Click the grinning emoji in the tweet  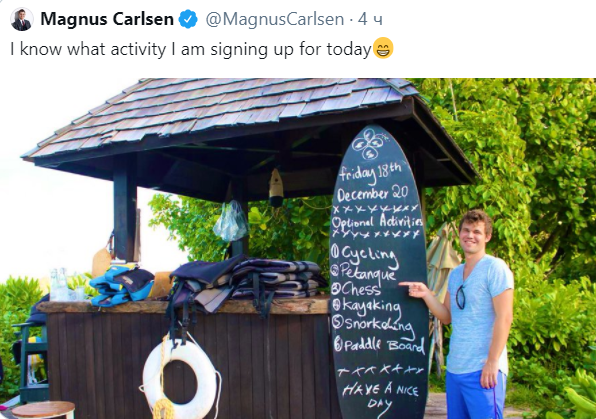tap(383, 48)
